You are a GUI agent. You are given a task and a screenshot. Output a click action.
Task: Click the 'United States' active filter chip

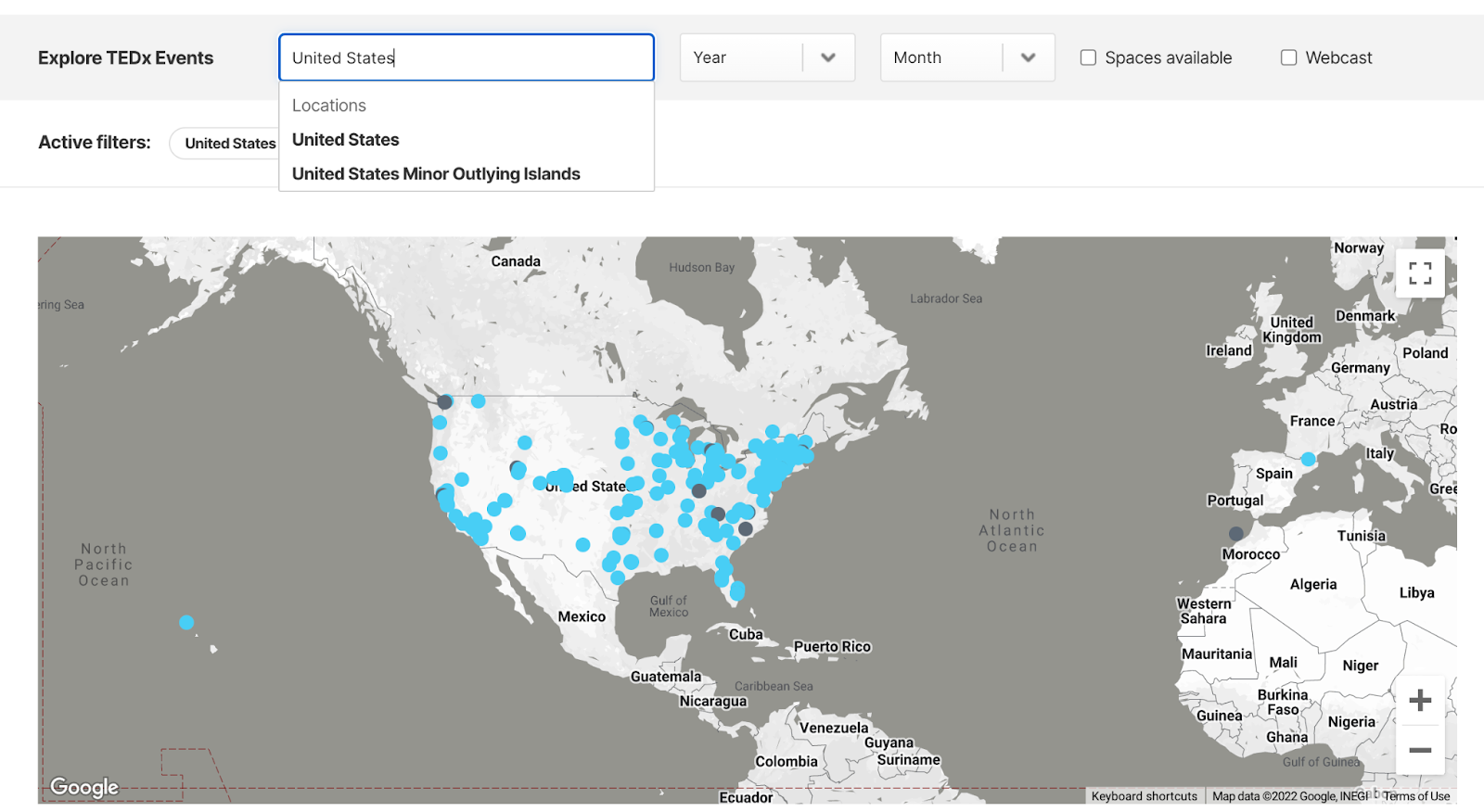click(x=225, y=144)
